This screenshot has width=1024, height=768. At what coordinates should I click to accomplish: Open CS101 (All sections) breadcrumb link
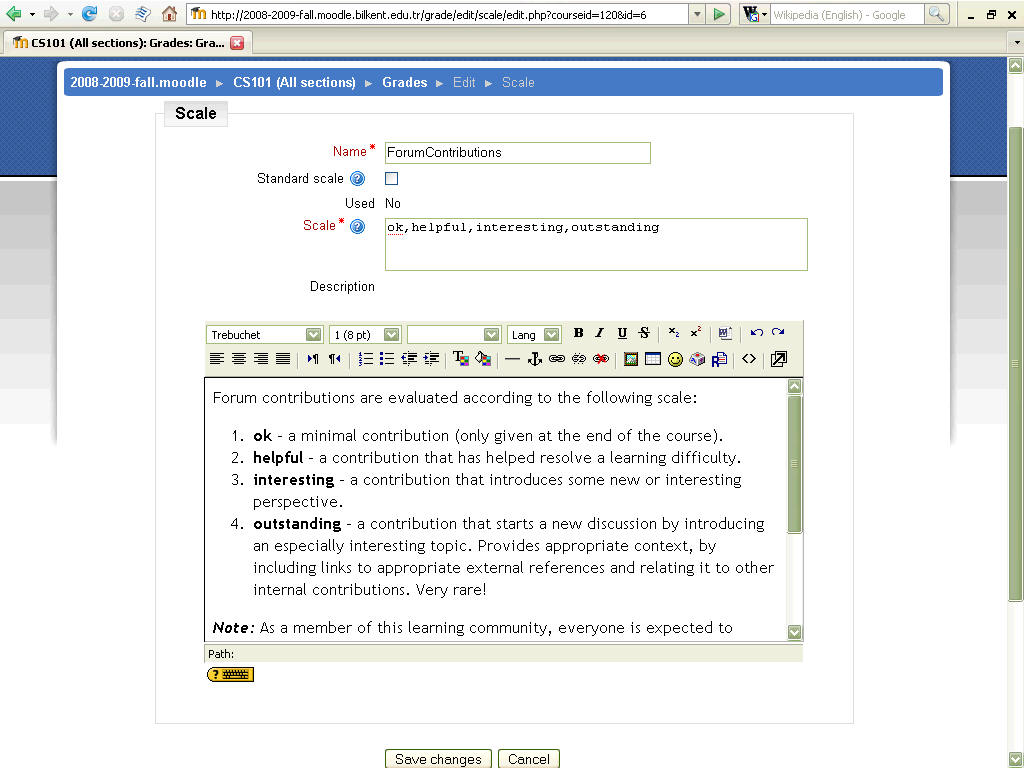tap(295, 82)
